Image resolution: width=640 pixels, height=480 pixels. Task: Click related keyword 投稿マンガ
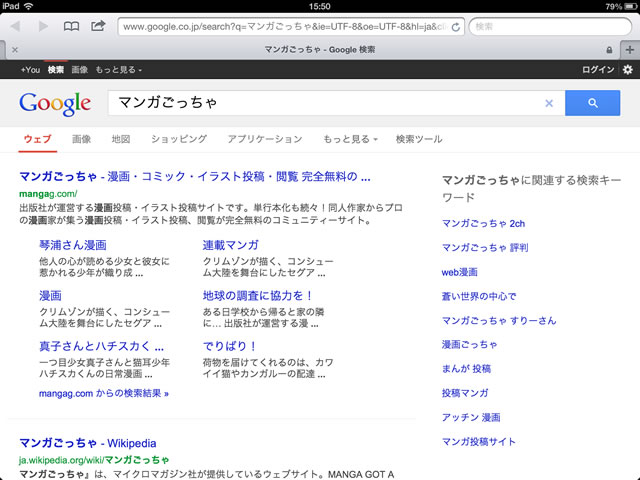(x=465, y=393)
